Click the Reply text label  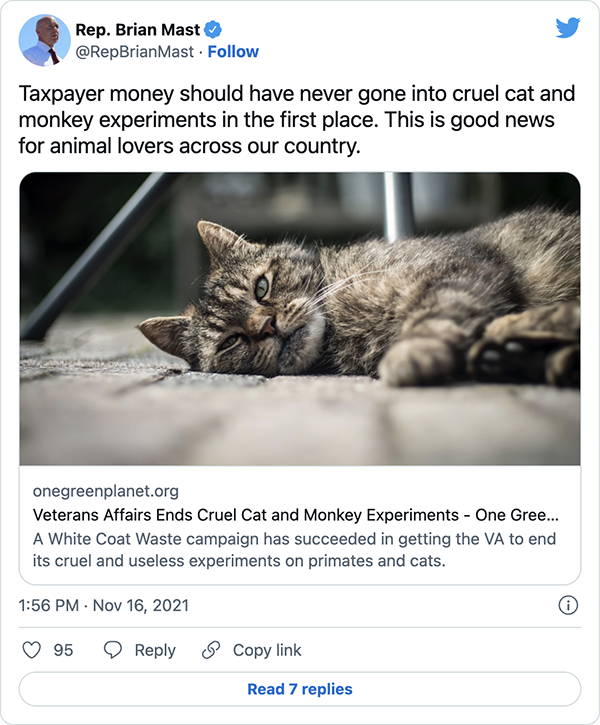(155, 650)
